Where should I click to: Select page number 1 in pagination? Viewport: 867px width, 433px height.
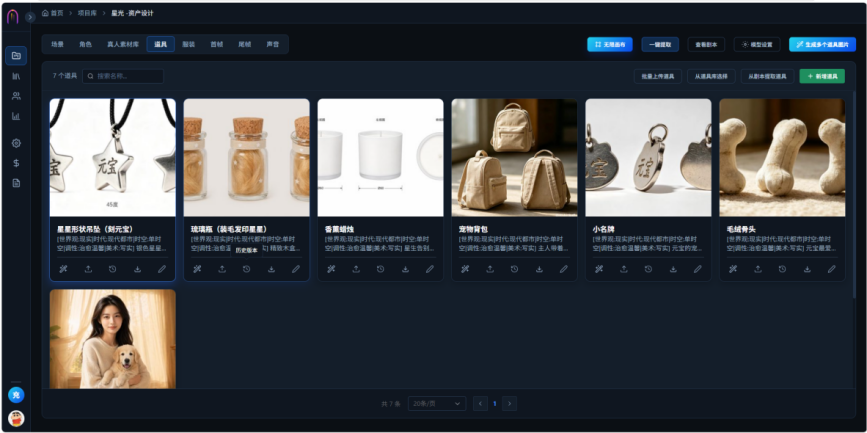coord(495,404)
